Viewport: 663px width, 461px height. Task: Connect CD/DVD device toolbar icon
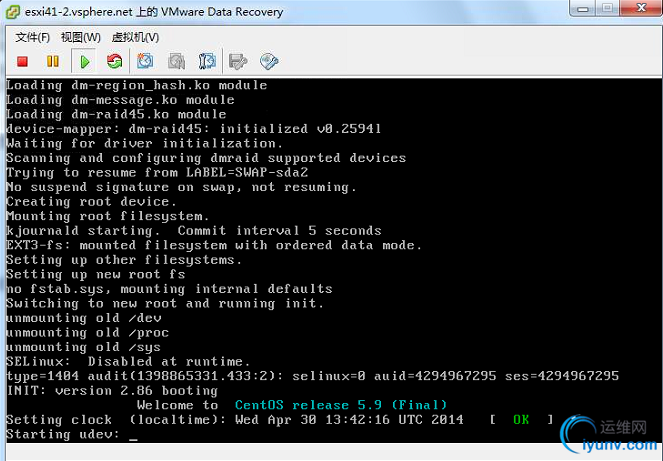(x=269, y=61)
